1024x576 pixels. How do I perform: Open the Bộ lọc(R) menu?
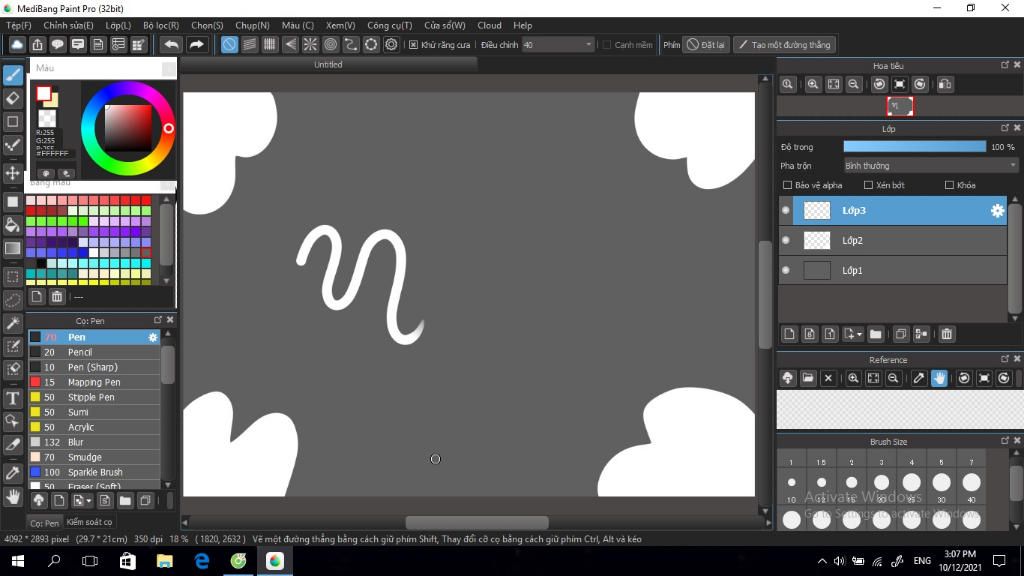[x=161, y=25]
